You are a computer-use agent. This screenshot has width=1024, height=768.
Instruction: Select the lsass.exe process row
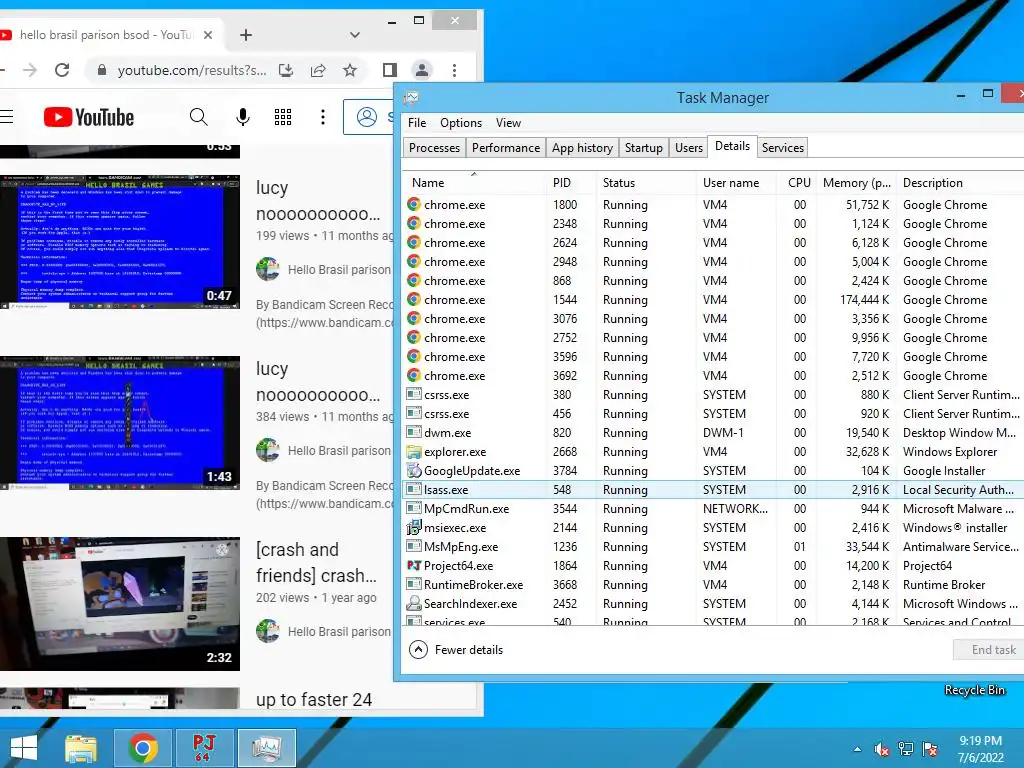(713, 490)
